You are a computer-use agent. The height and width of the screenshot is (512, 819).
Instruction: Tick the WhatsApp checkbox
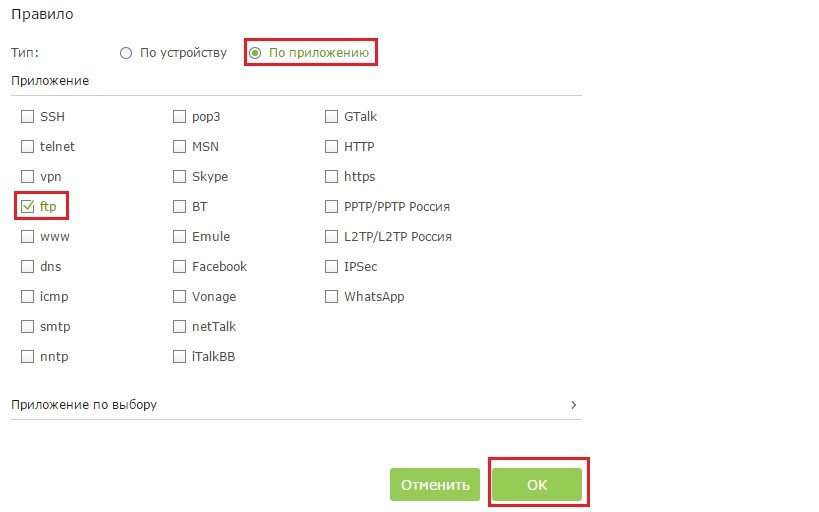click(332, 297)
